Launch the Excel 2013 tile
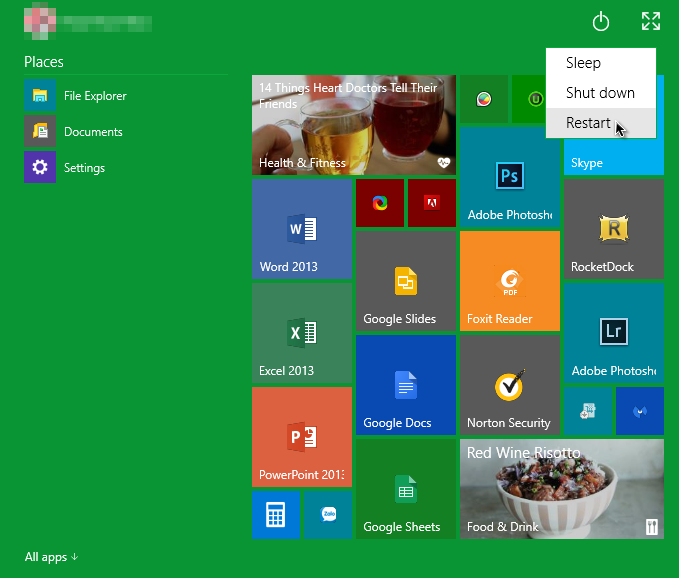Image resolution: width=679 pixels, height=578 pixels. [302, 333]
